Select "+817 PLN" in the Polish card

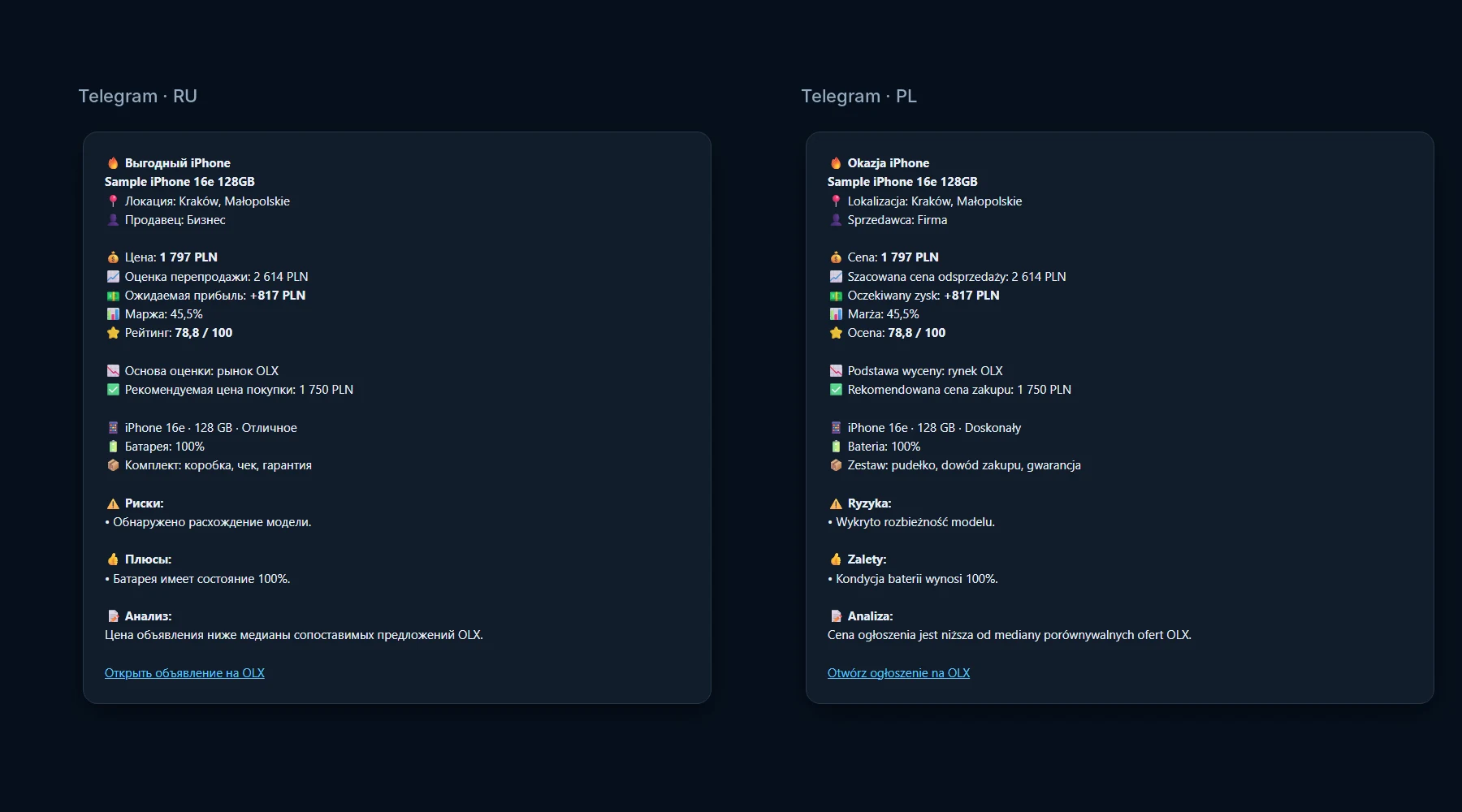point(971,296)
